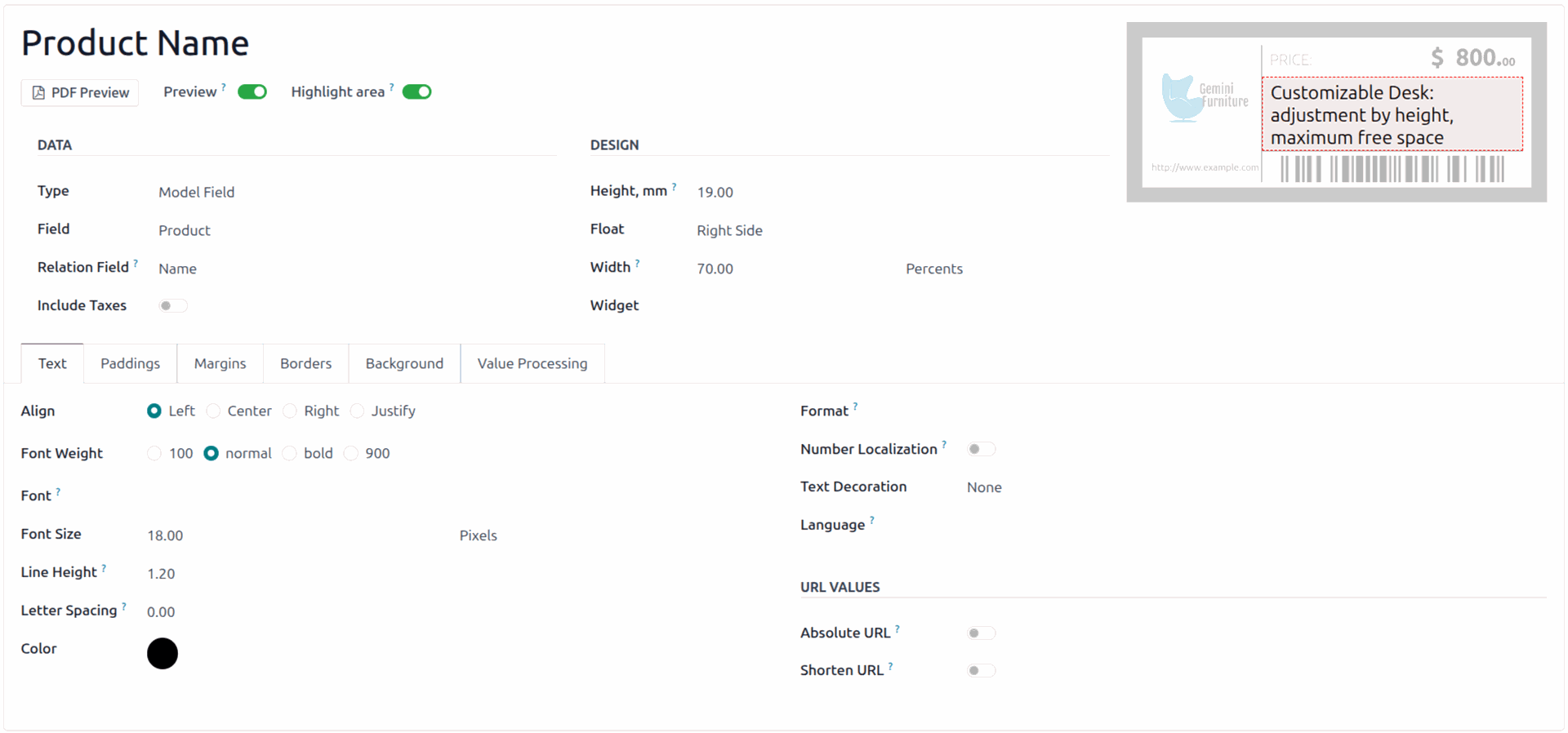The width and height of the screenshot is (1568, 733).
Task: Click help icon beside Height, mm
Action: tap(674, 187)
